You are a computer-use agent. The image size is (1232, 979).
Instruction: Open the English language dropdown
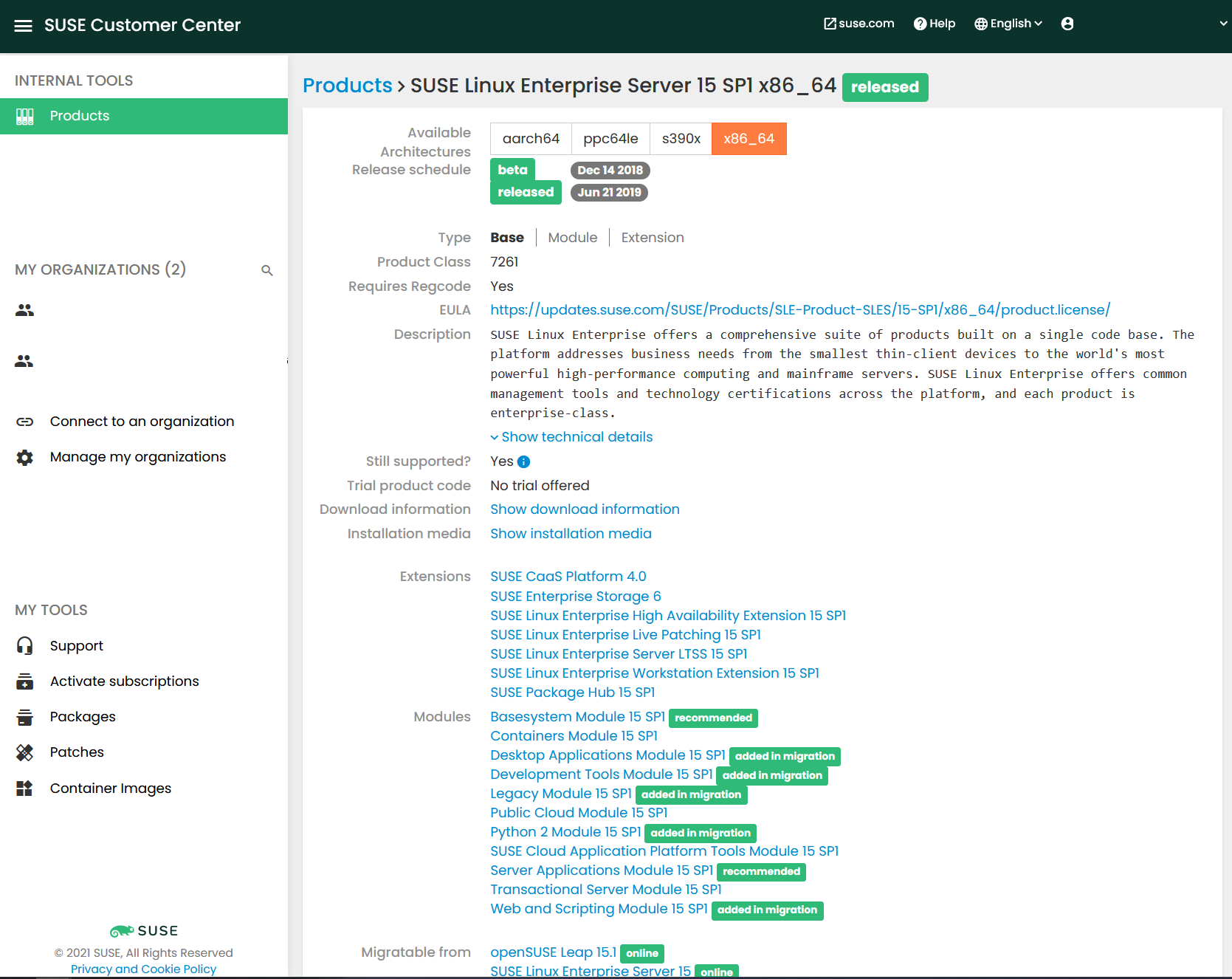coord(1008,24)
